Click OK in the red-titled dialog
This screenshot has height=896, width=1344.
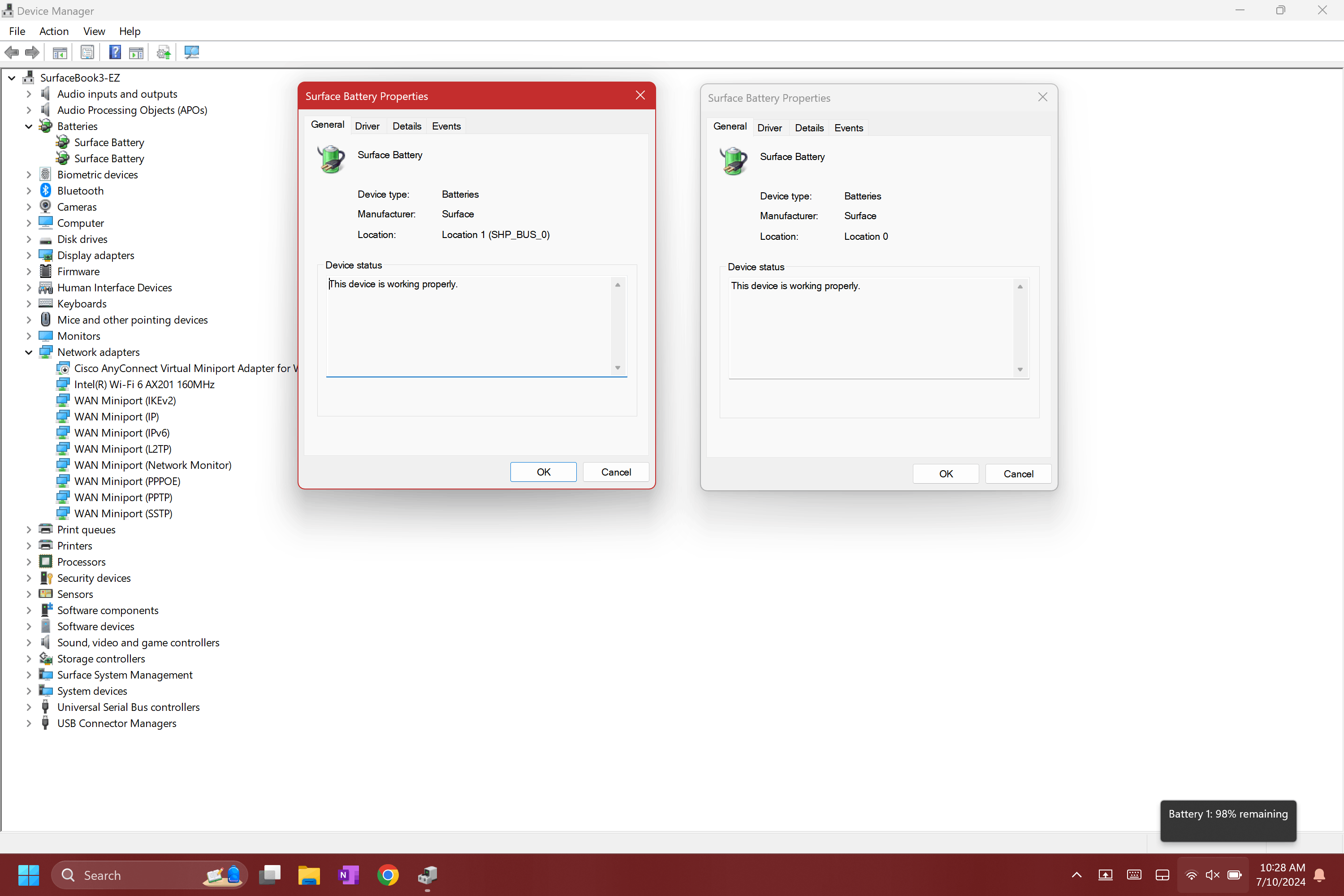point(543,472)
